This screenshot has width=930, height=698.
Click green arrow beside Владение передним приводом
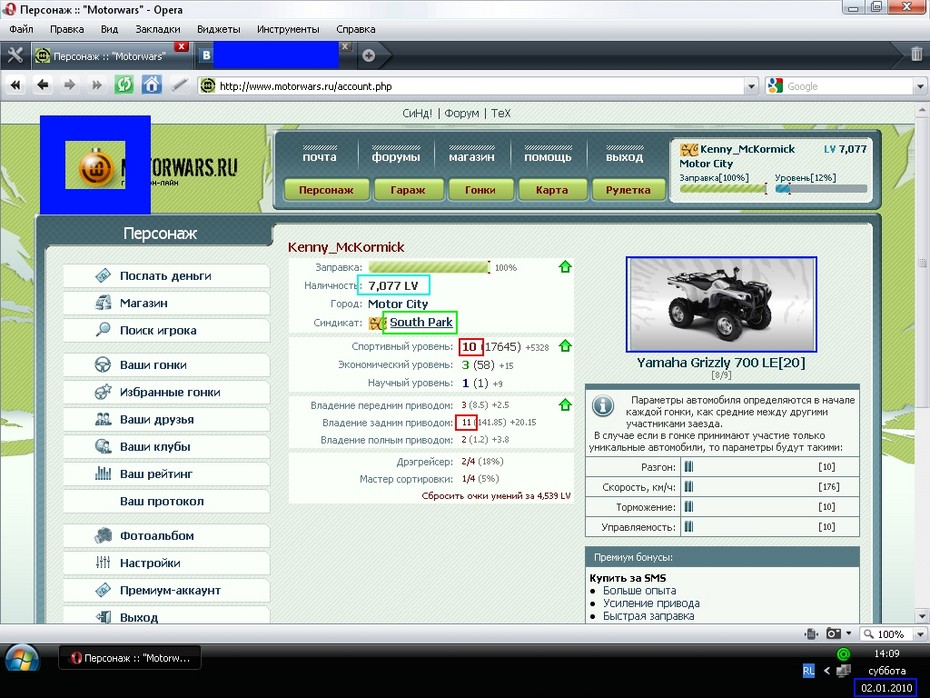pos(565,405)
